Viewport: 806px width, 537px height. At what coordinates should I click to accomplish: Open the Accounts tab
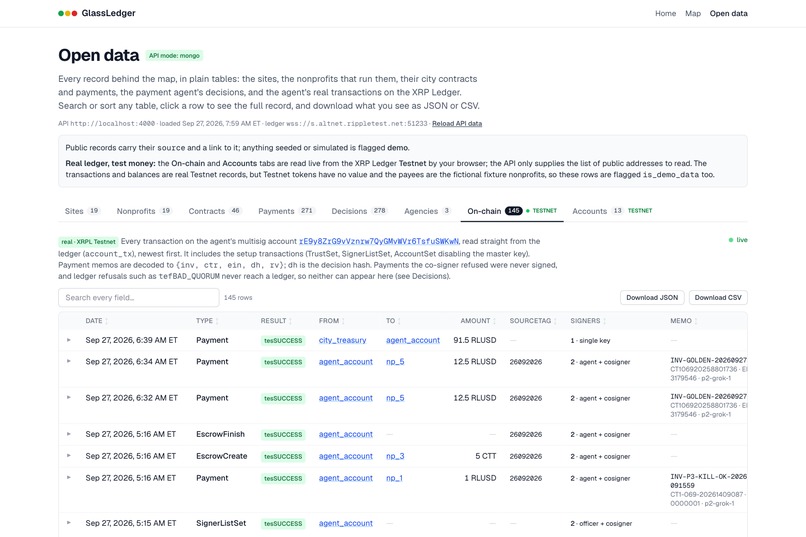(612, 211)
